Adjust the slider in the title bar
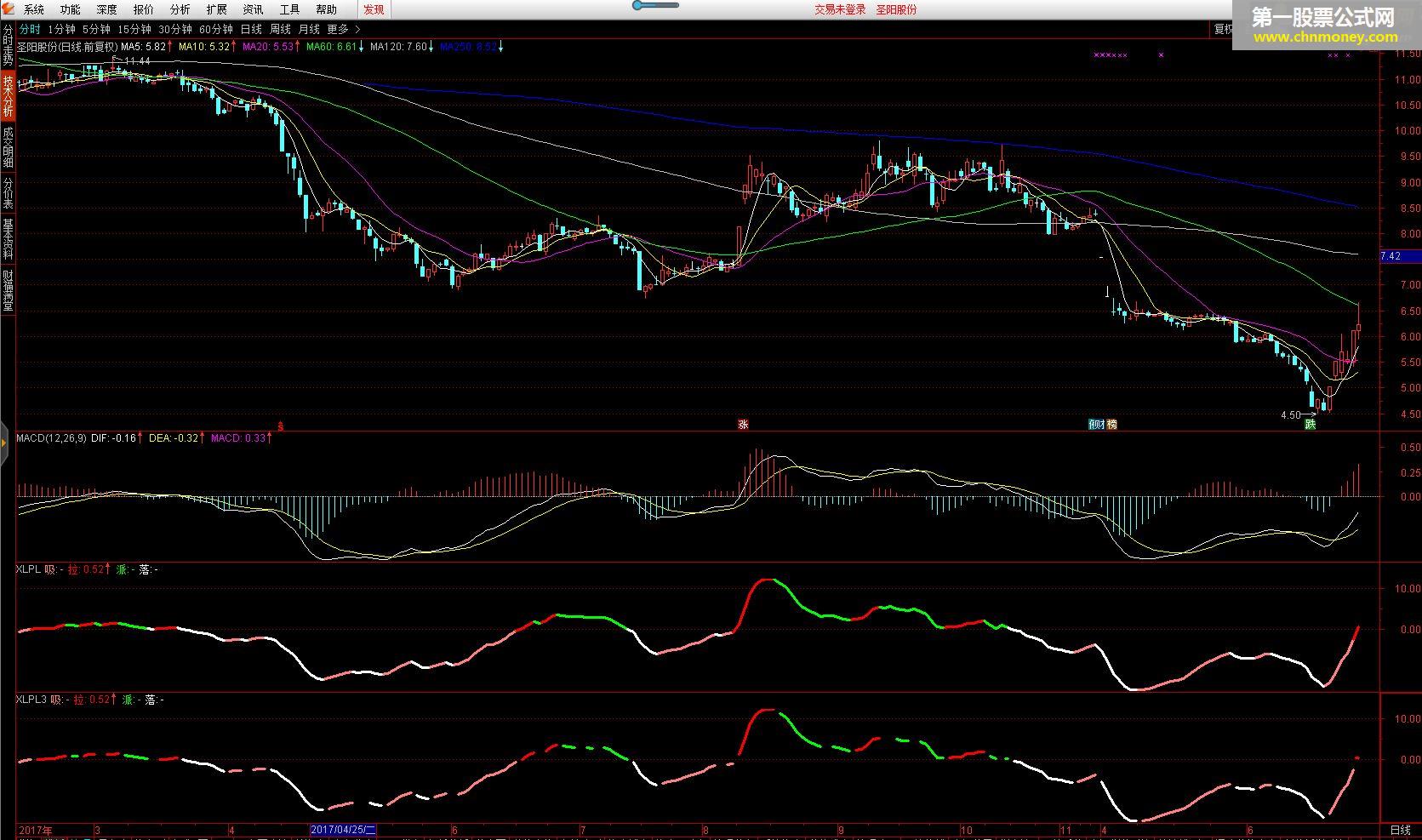Screen dimensions: 1422x840 pyautogui.click(x=655, y=5)
